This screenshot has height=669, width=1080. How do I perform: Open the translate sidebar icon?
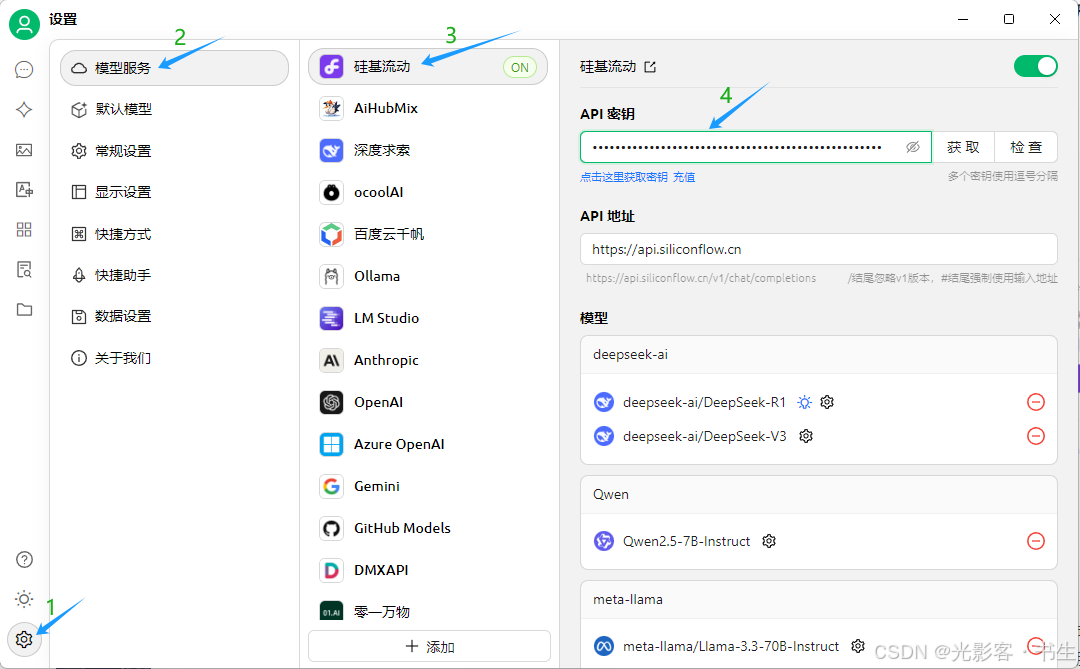coord(24,189)
